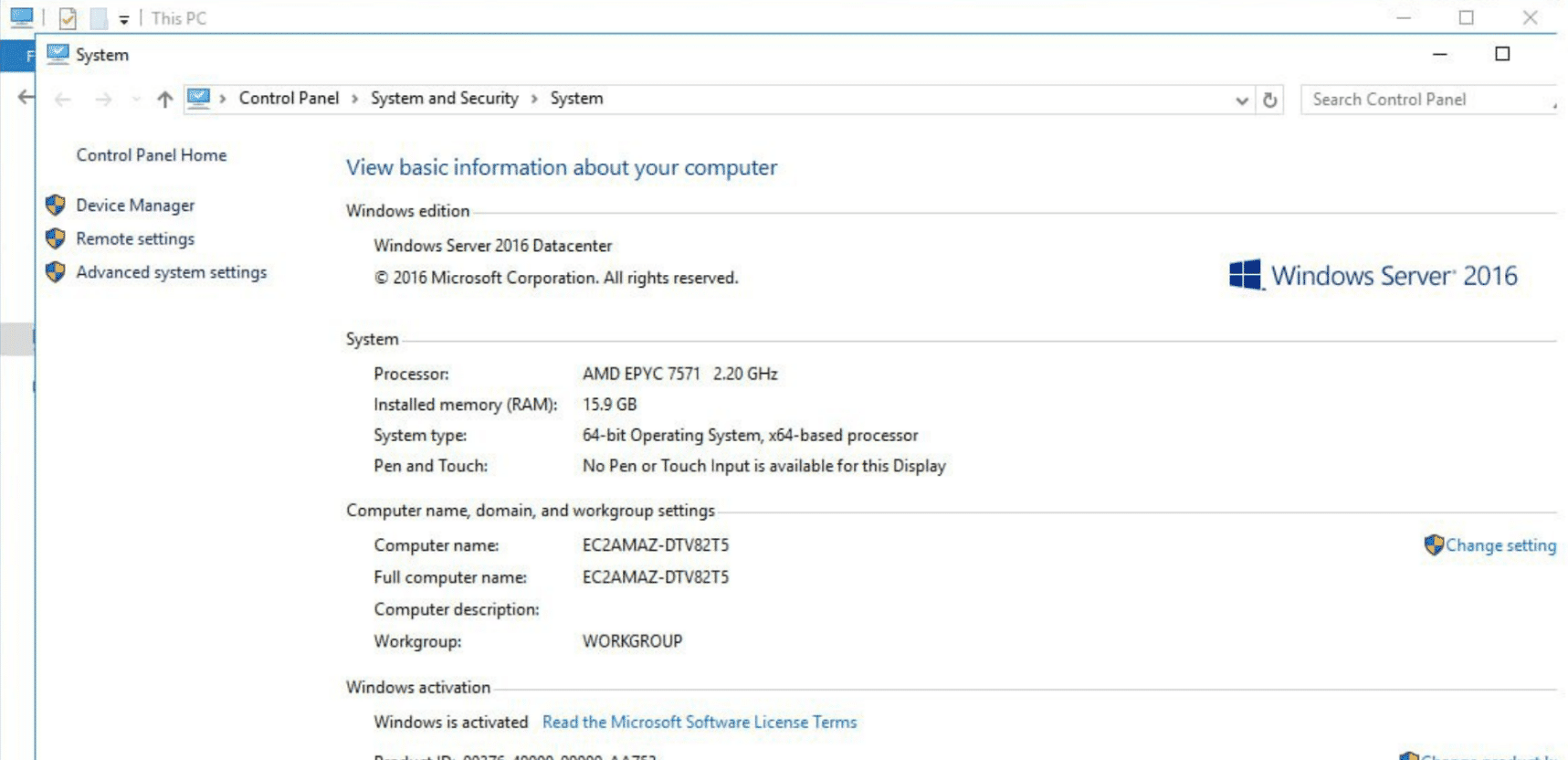Click the Advanced system settings shield icon
Image resolution: width=1568 pixels, height=760 pixels.
coord(56,272)
